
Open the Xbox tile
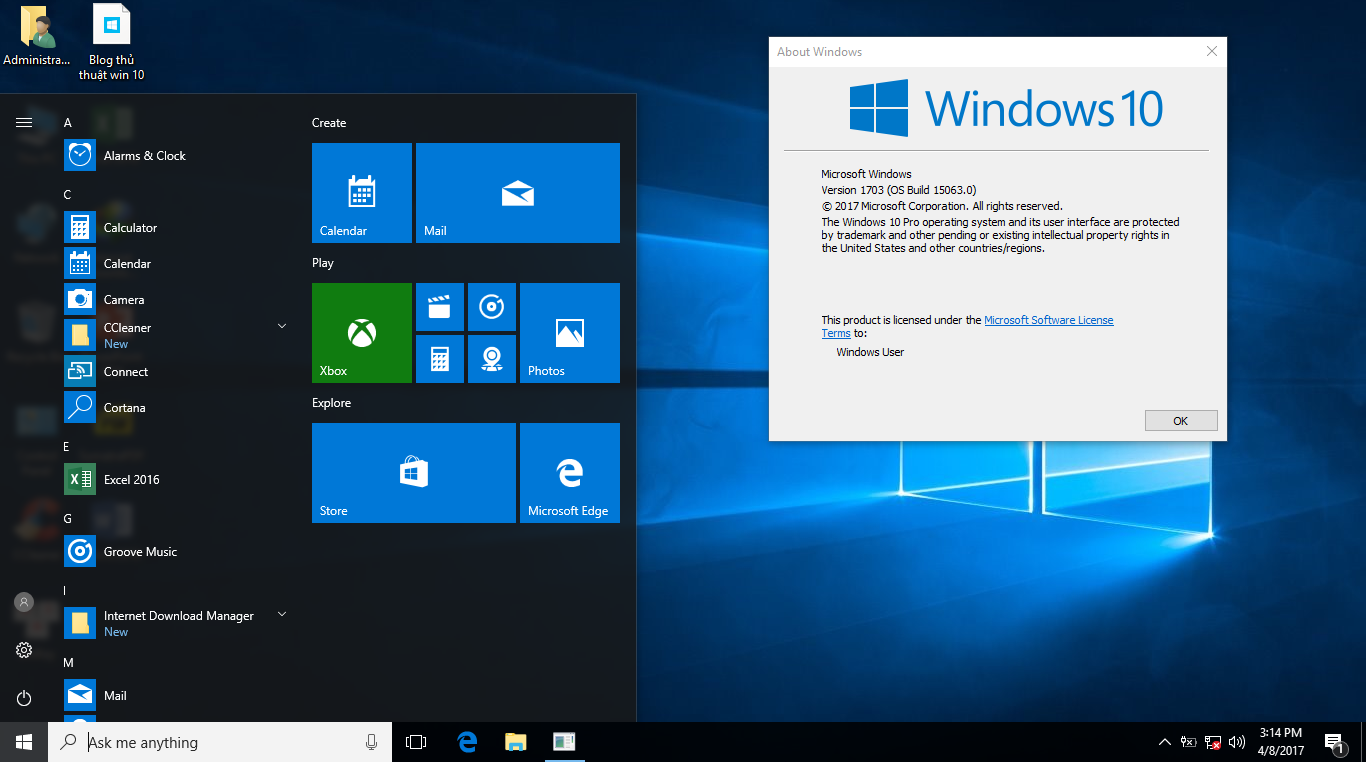(x=361, y=333)
